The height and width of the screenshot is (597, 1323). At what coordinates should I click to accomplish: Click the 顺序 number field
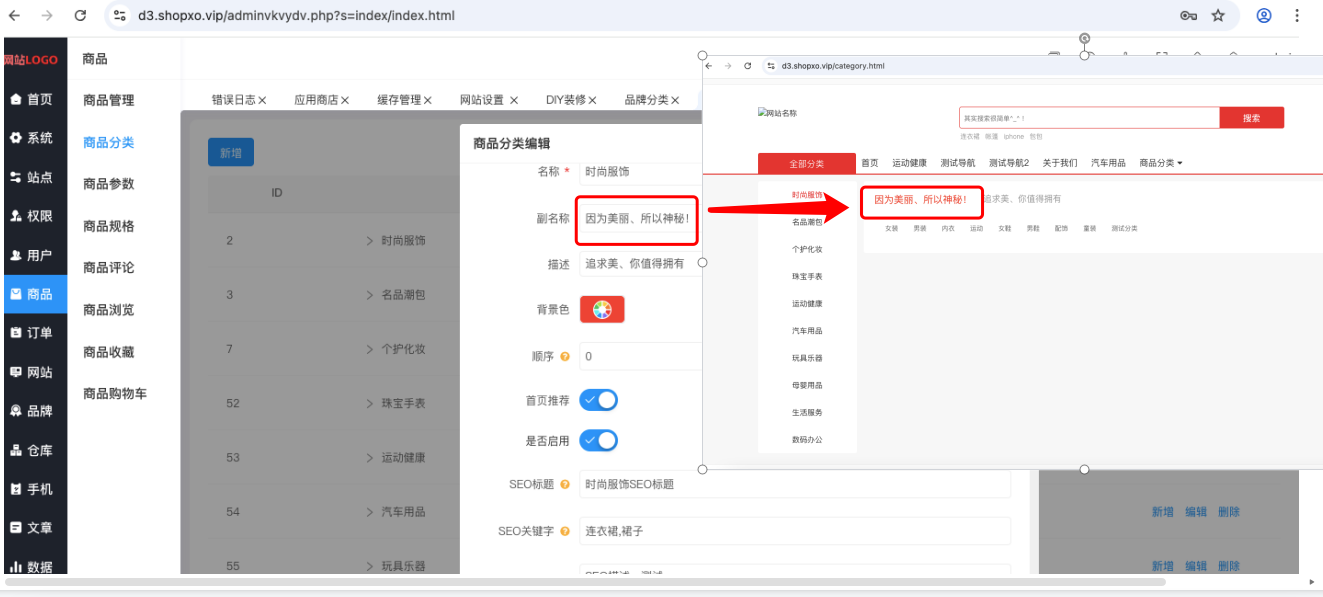642,356
